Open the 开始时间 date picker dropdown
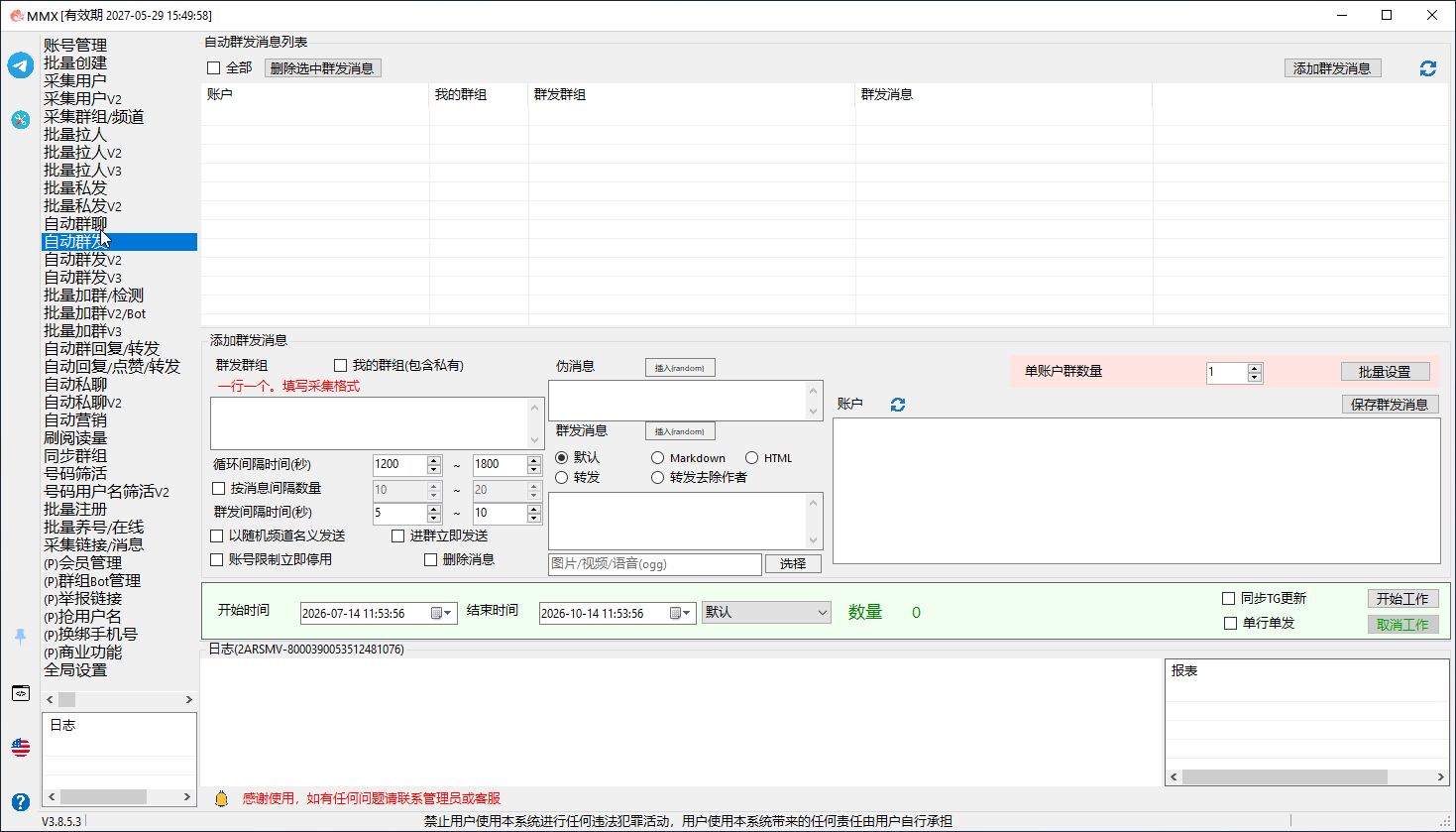Image resolution: width=1456 pixels, height=832 pixels. coord(448,614)
